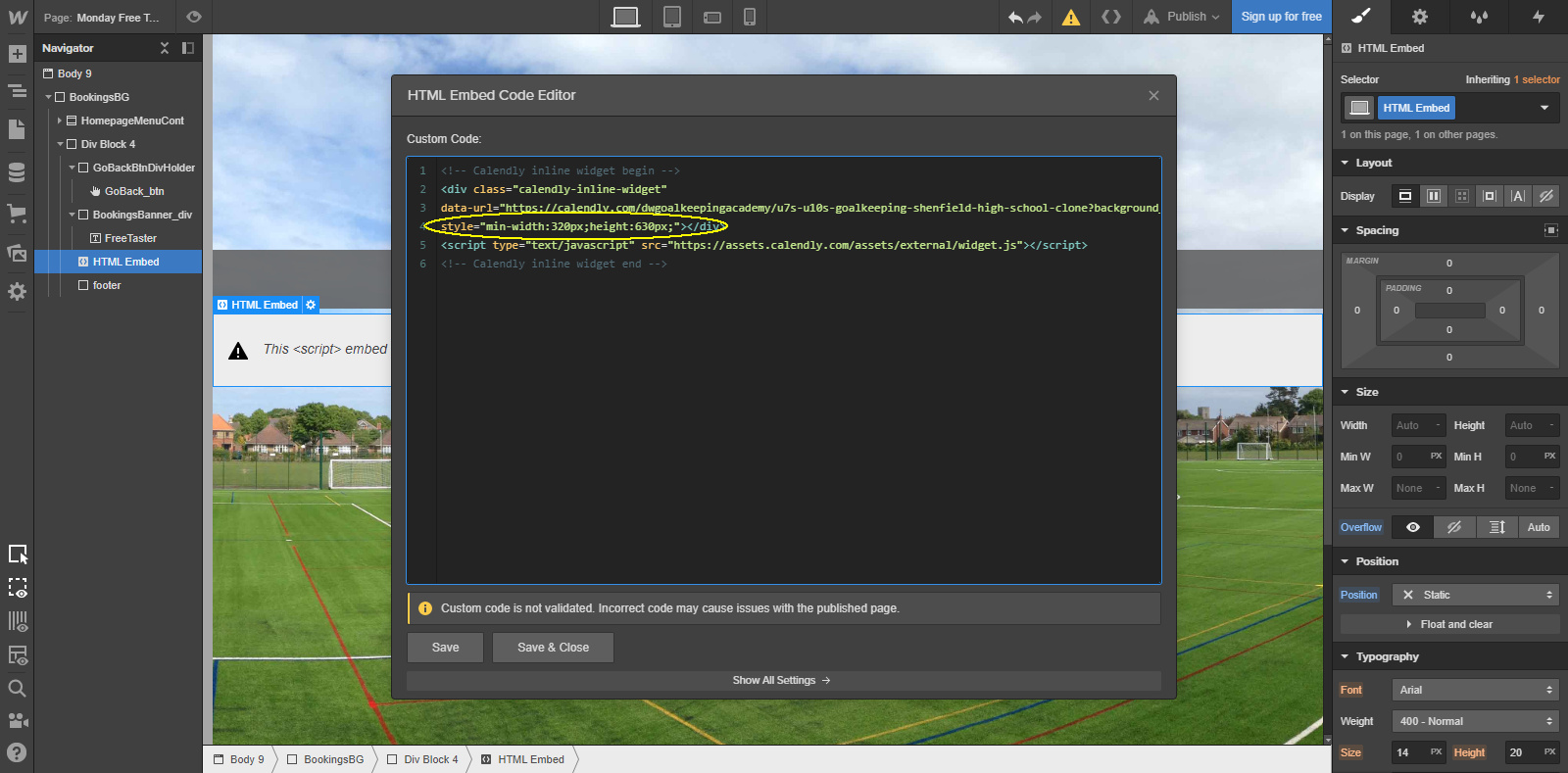The image size is (1568, 773).
Task: Click Show All Settings
Action: point(783,680)
